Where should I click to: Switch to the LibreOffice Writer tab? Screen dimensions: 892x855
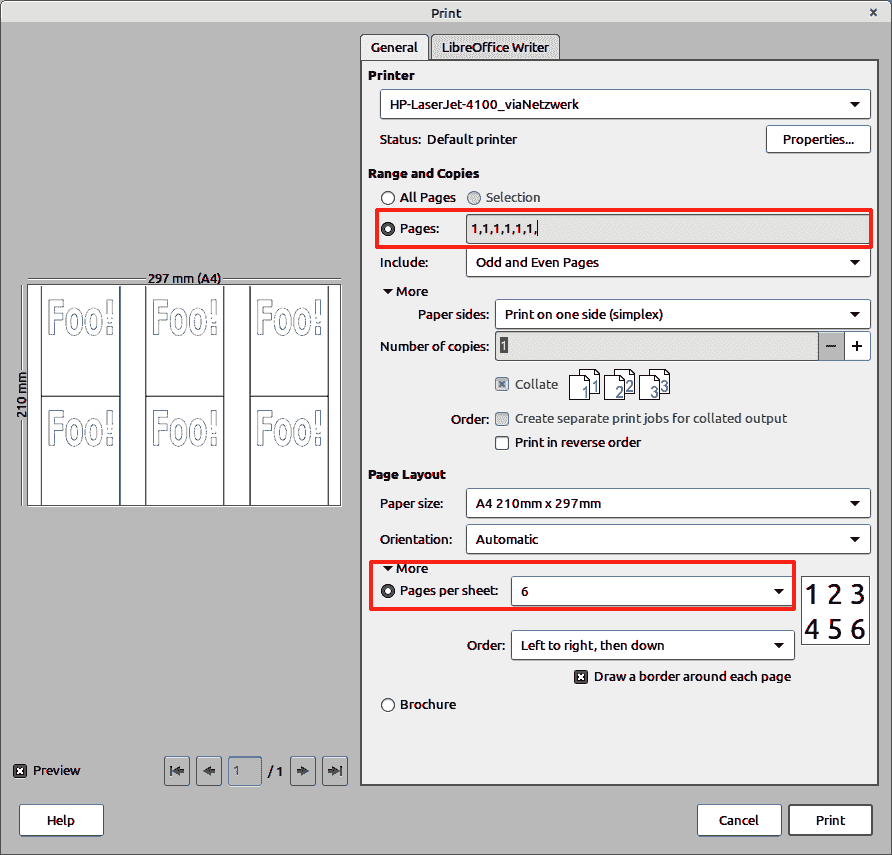494,47
